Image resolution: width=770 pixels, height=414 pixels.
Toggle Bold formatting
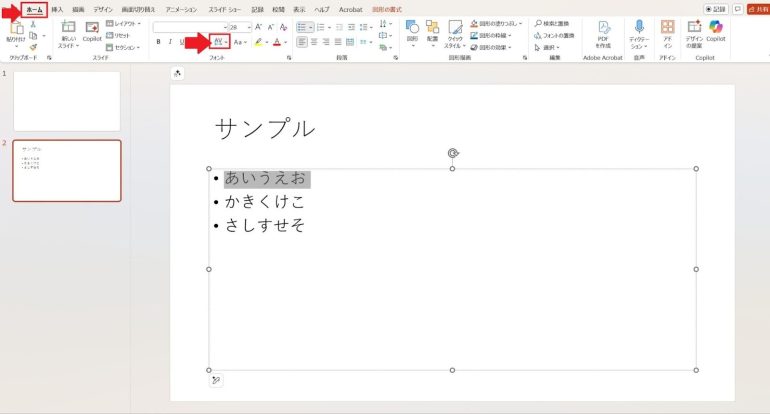pyautogui.click(x=158, y=42)
